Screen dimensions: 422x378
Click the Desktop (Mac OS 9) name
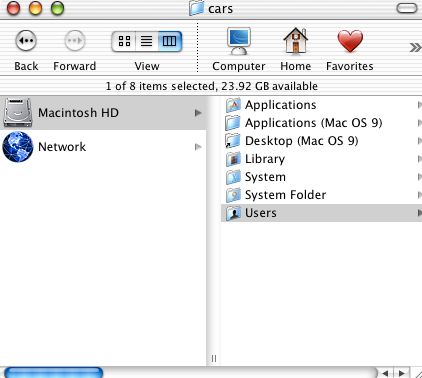point(301,141)
